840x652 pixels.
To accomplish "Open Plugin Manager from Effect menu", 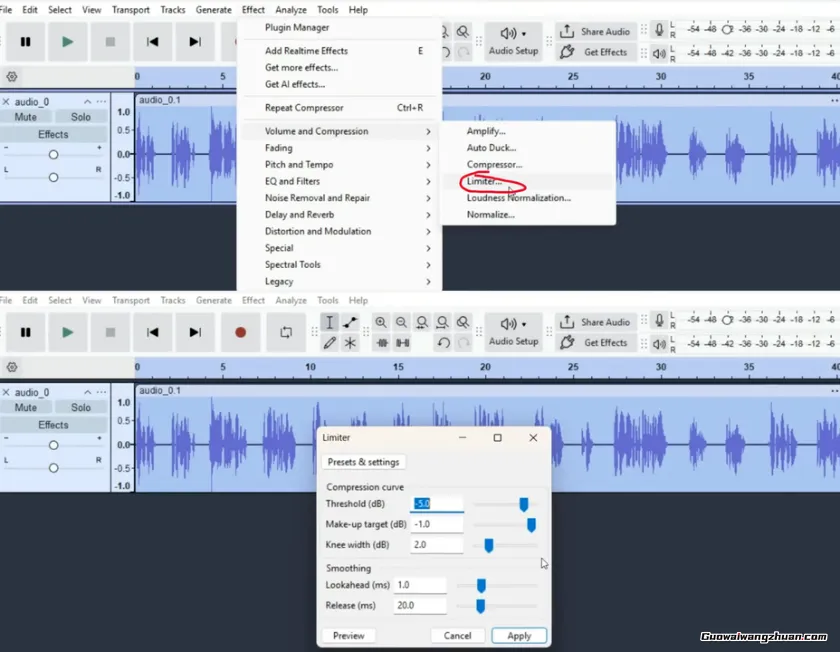I will coord(297,27).
